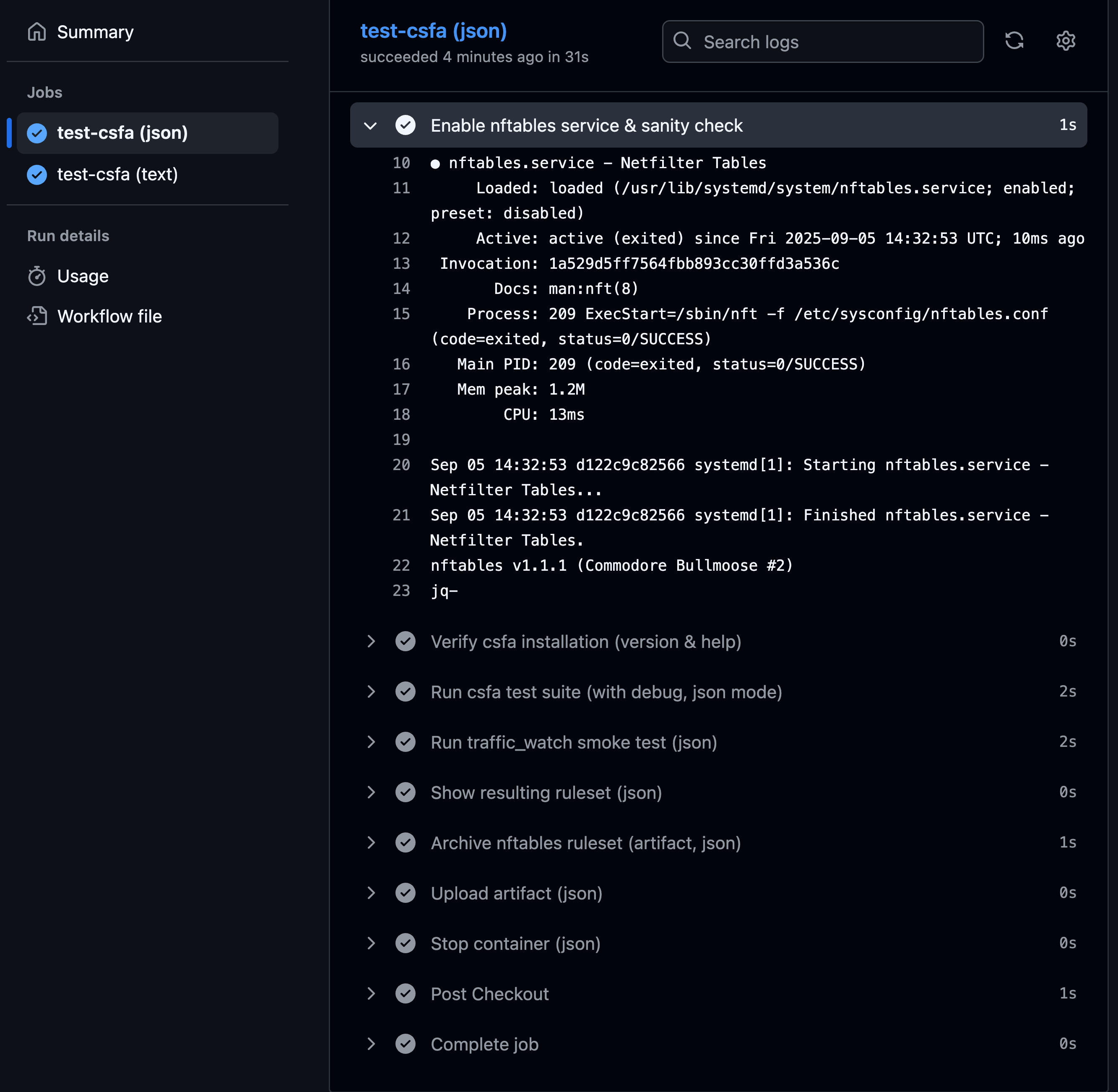Click check icon on Verify csfa installation
The image size is (1118, 1092).
(406, 642)
